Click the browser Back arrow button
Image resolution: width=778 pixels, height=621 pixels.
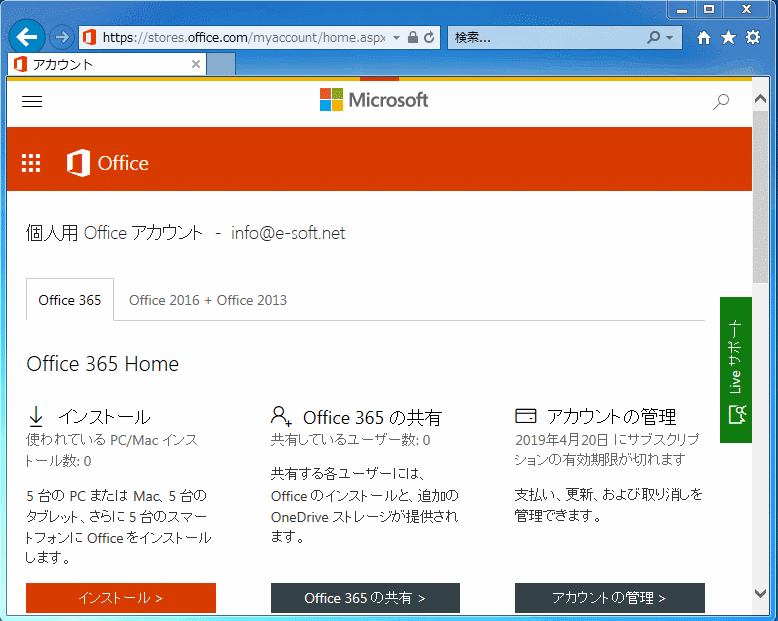pyautogui.click(x=27, y=37)
